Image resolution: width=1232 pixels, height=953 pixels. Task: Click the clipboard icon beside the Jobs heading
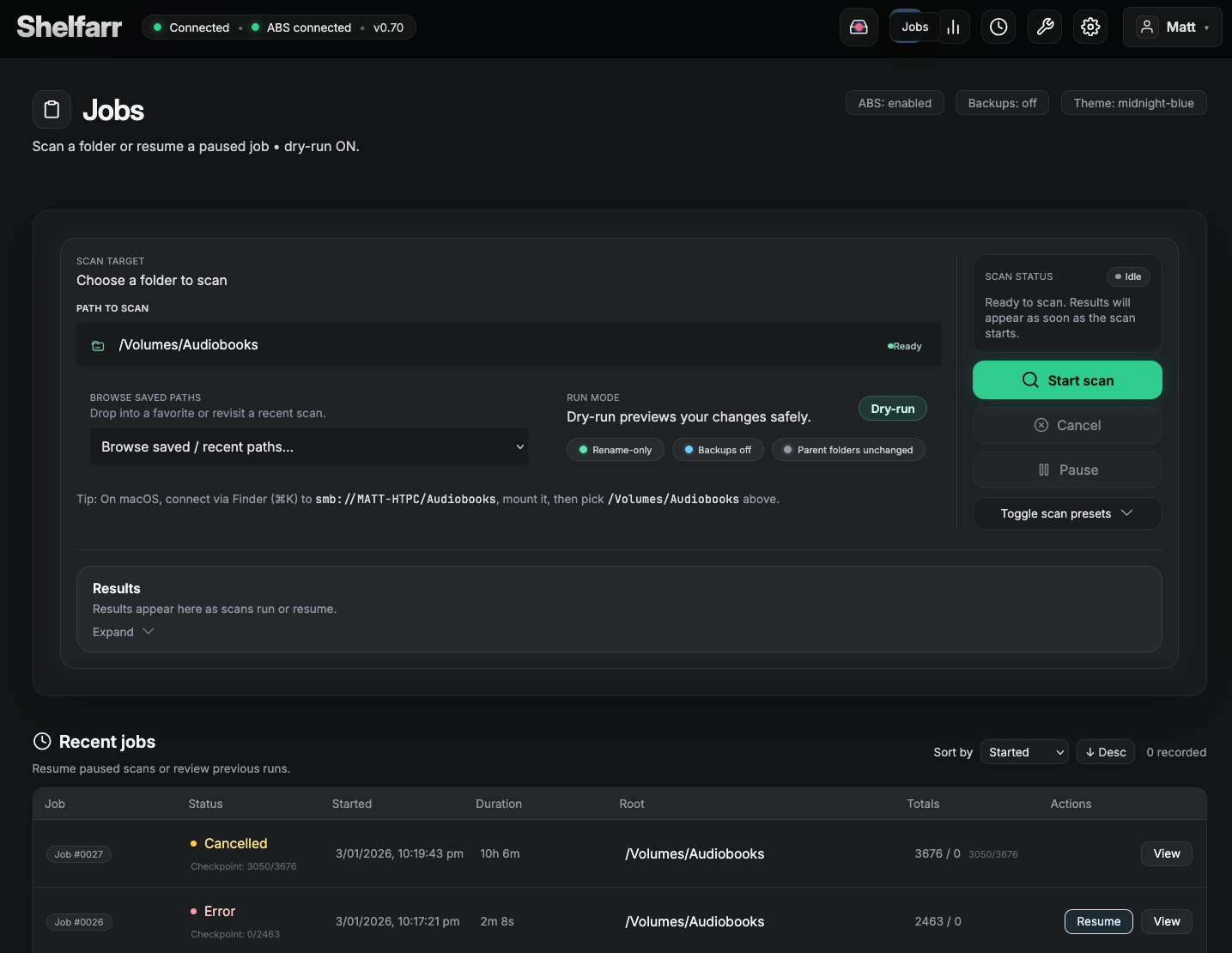click(x=52, y=109)
